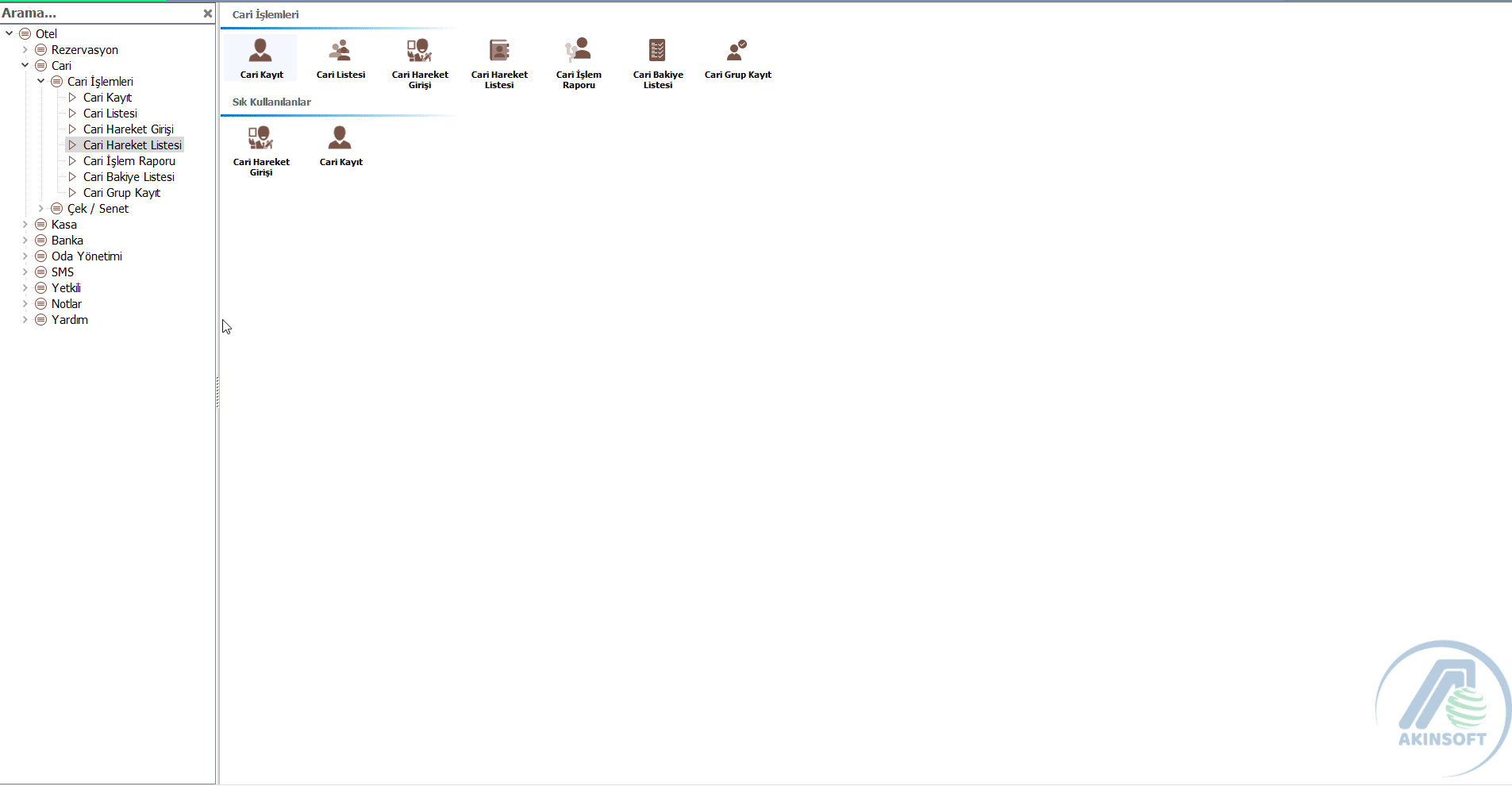
Task: Select the Otel tree label
Action: tap(46, 33)
